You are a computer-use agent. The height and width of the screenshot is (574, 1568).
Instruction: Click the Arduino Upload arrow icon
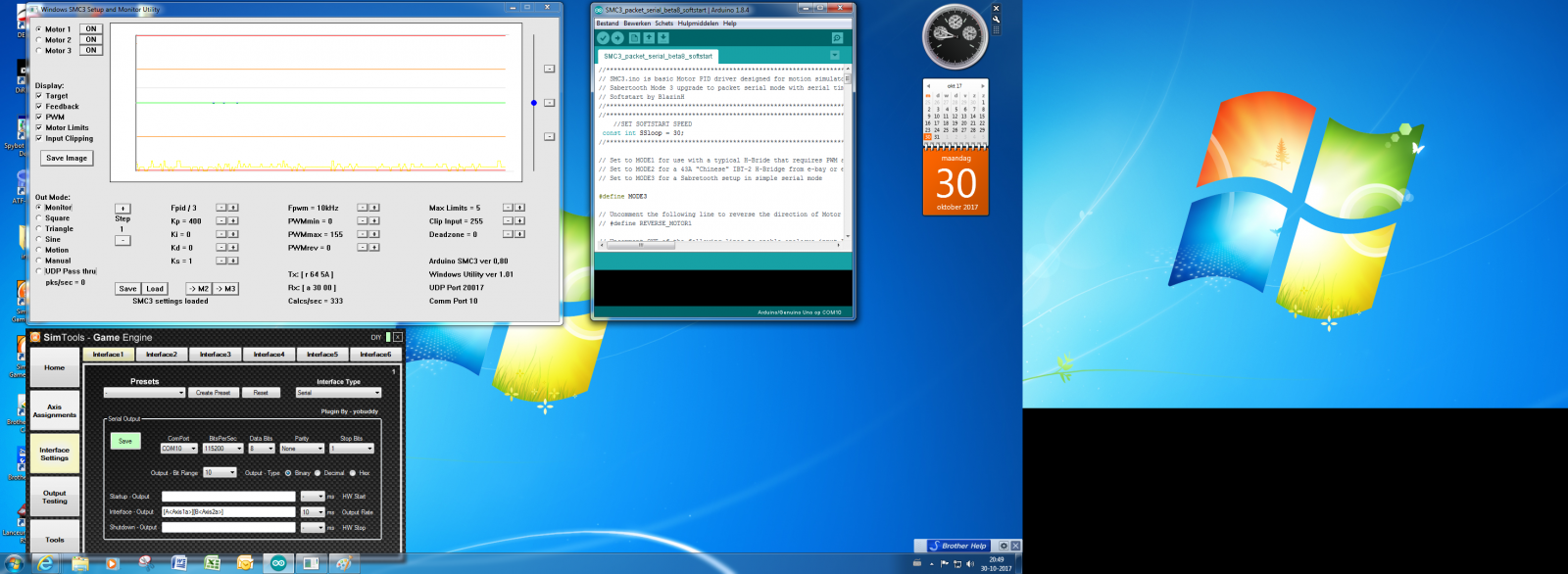(x=617, y=38)
